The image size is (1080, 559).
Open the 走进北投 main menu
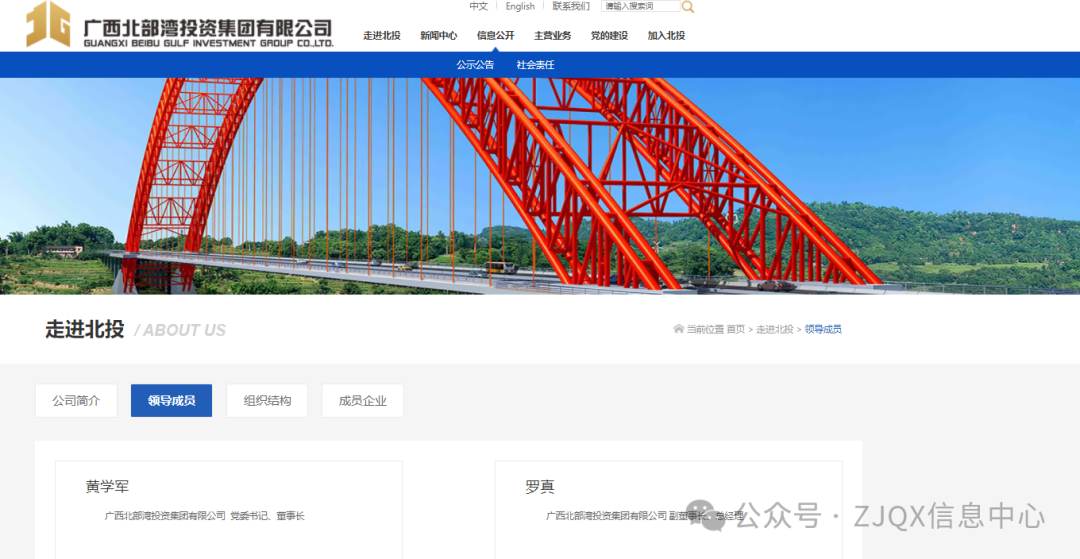[x=381, y=36]
